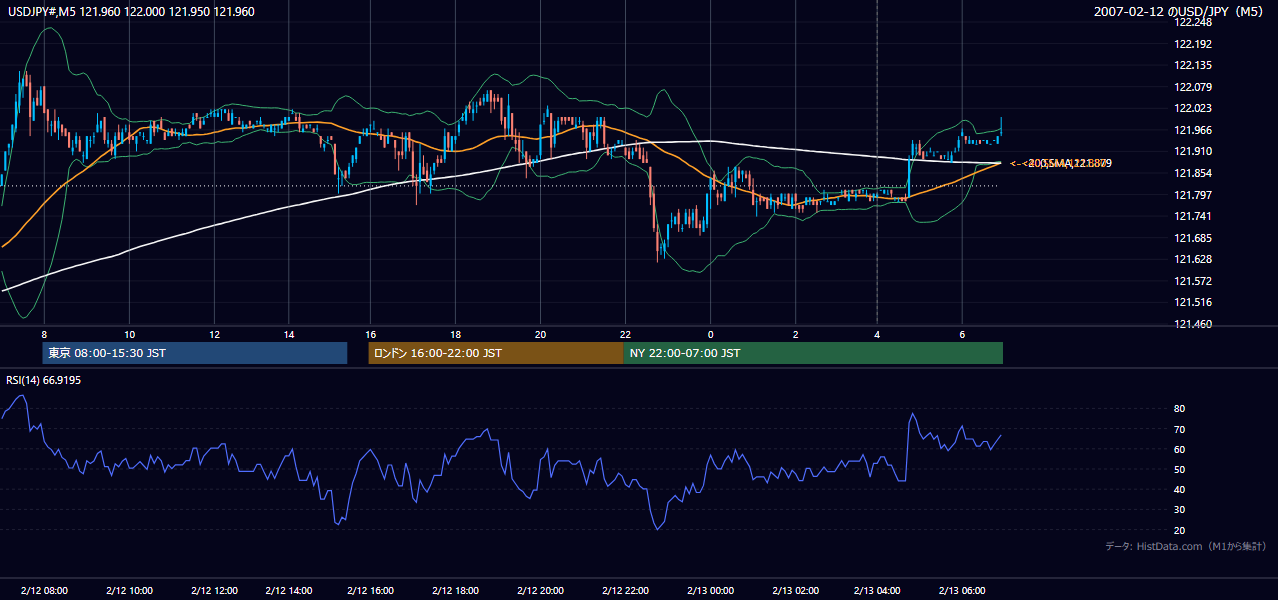Click RSI scale value 80
Viewport: 1278px width, 600px height.
[1179, 409]
